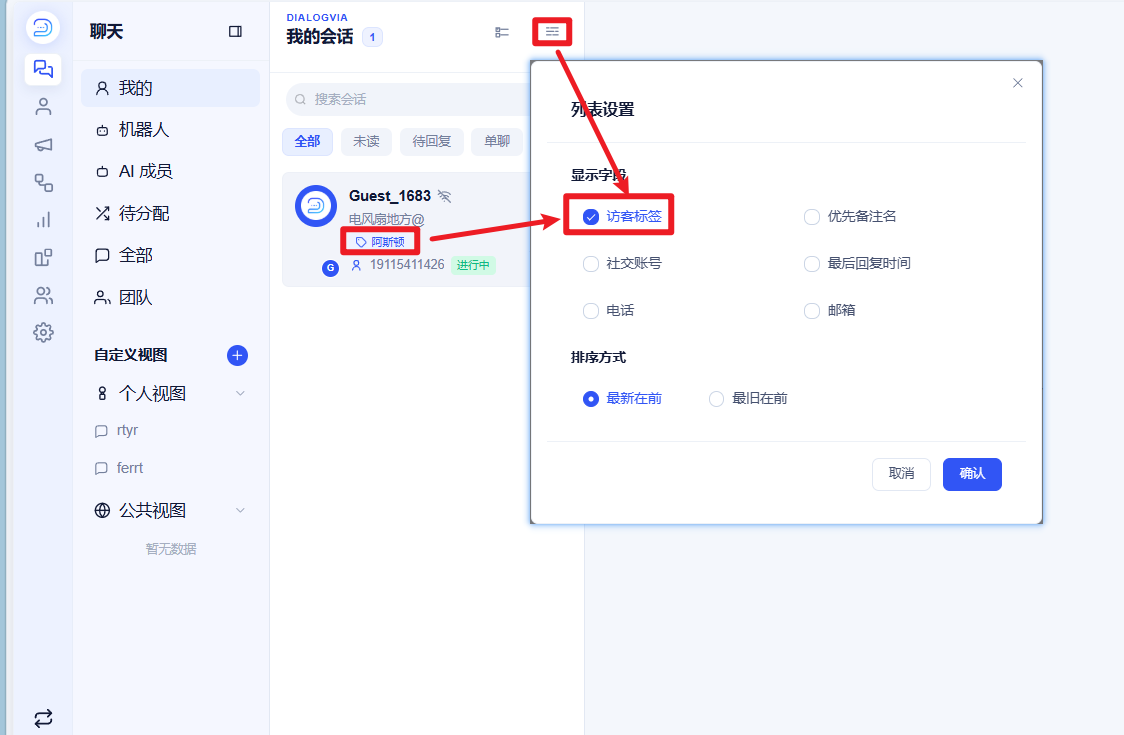Image resolution: width=1124 pixels, height=735 pixels.
Task: Click 确认 to confirm list settings
Action: coord(972,474)
